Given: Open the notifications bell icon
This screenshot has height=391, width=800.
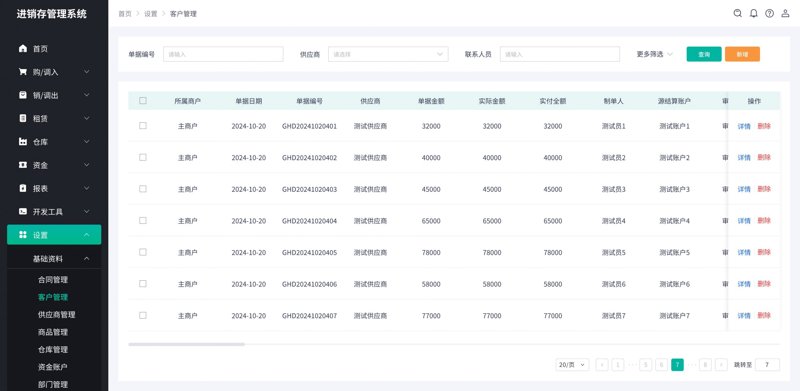Looking at the screenshot, I should [754, 14].
